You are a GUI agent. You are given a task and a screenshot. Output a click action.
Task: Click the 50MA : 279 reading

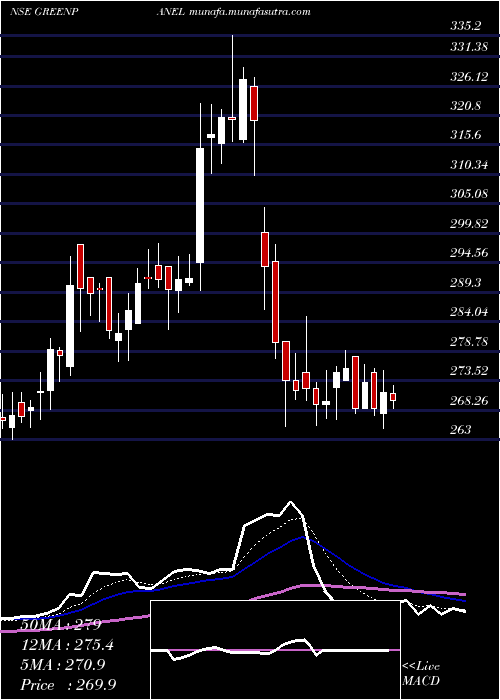62,625
